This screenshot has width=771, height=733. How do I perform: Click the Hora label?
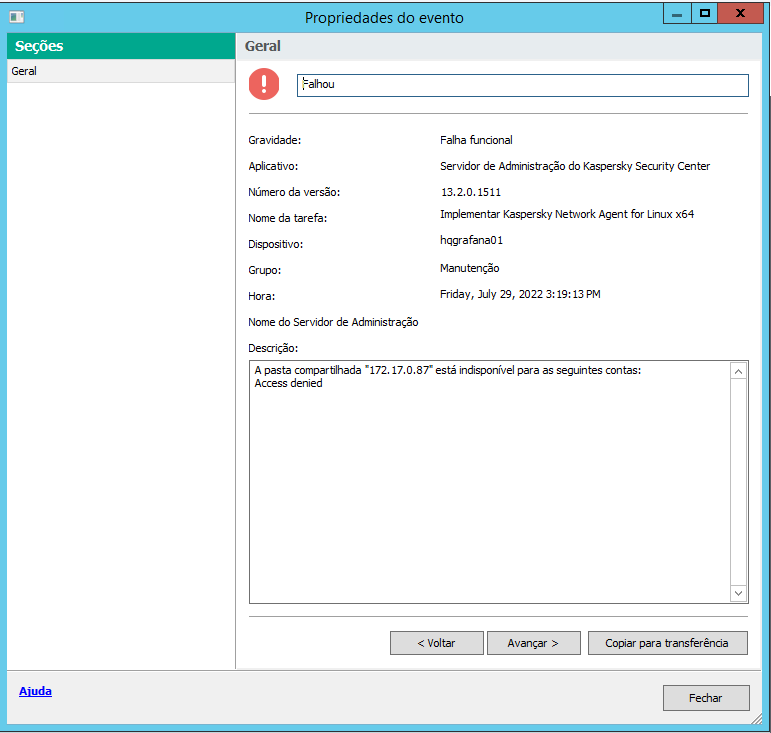coord(262,296)
